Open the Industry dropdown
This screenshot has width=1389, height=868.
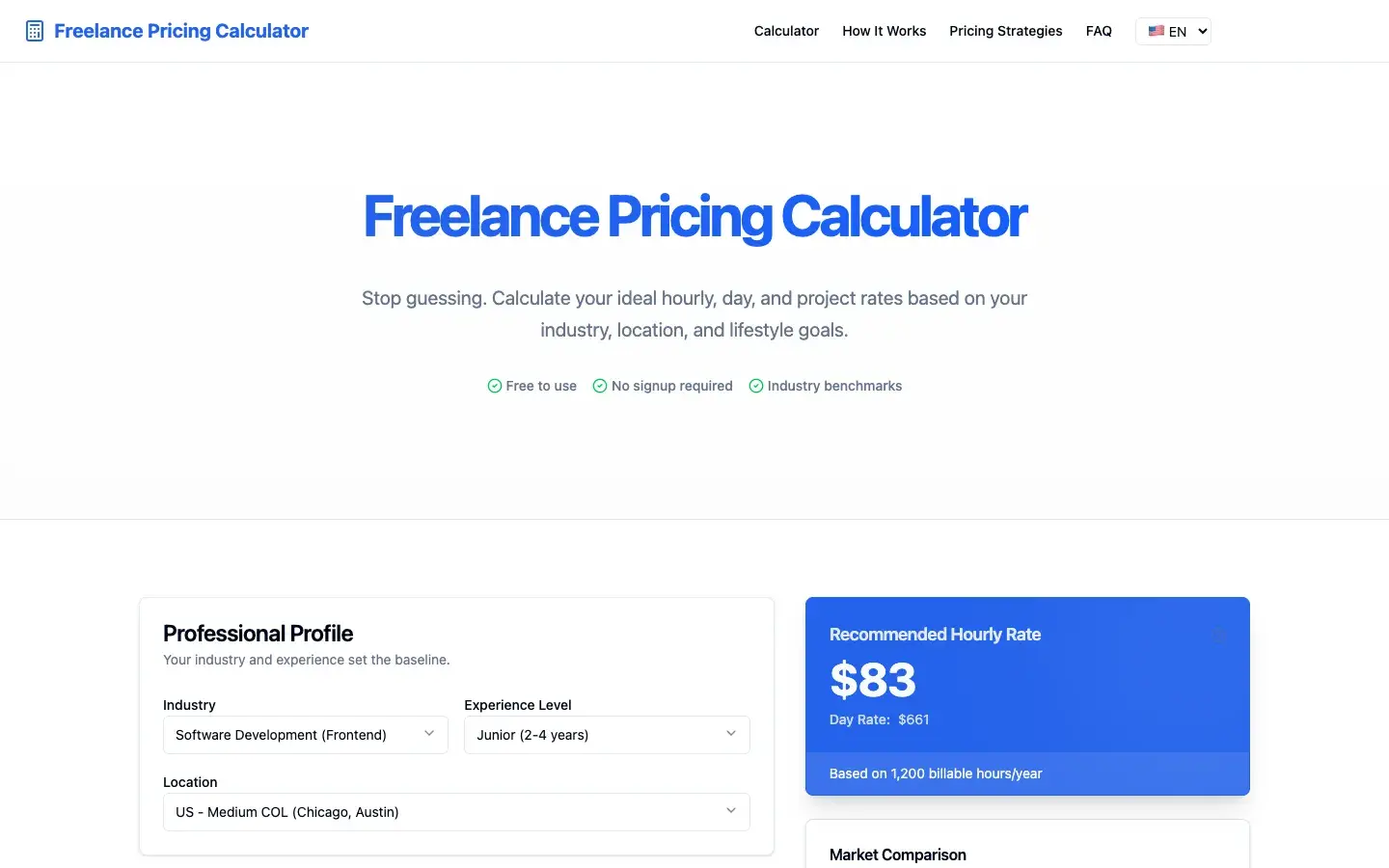tap(305, 735)
